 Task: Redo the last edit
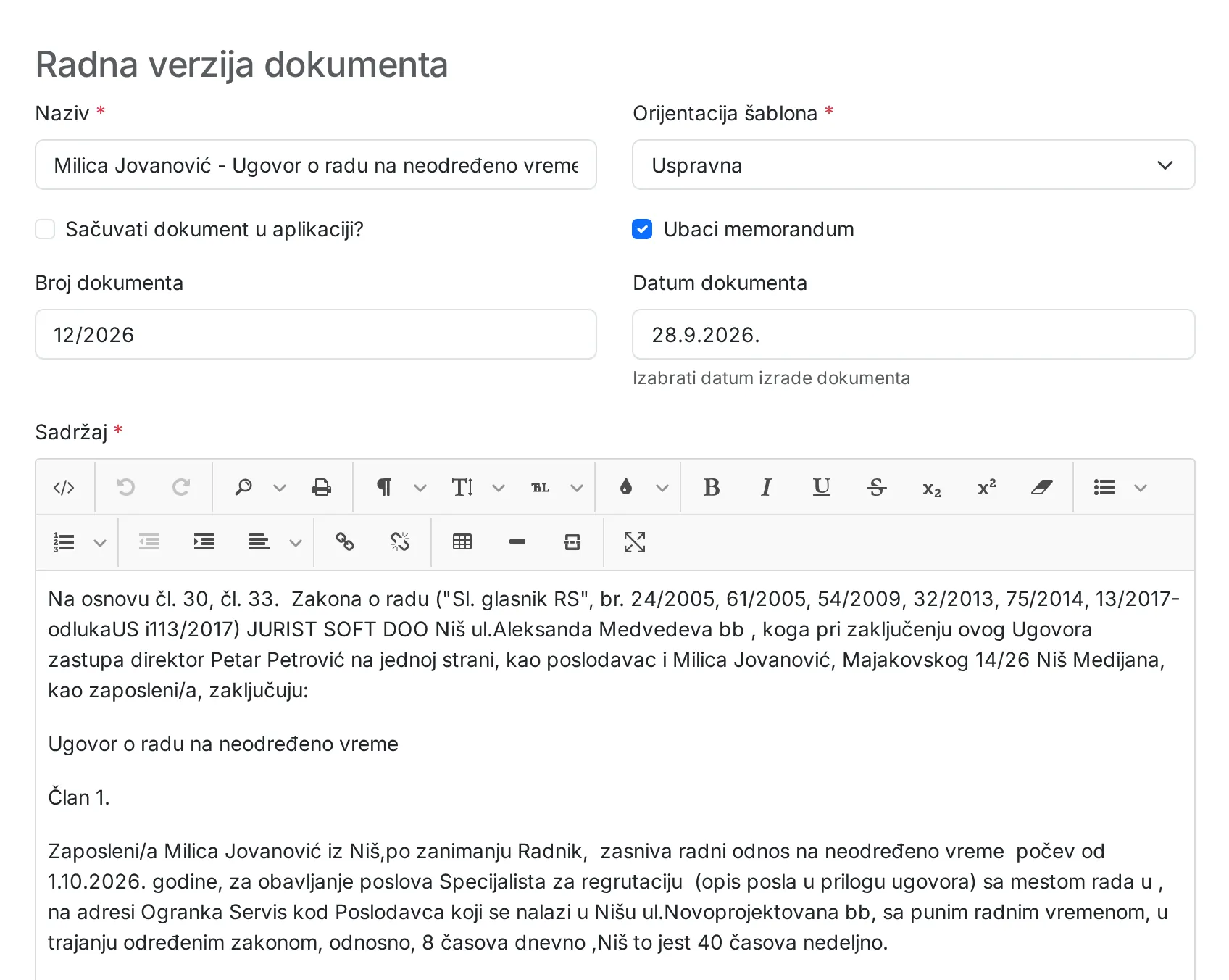pyautogui.click(x=181, y=487)
